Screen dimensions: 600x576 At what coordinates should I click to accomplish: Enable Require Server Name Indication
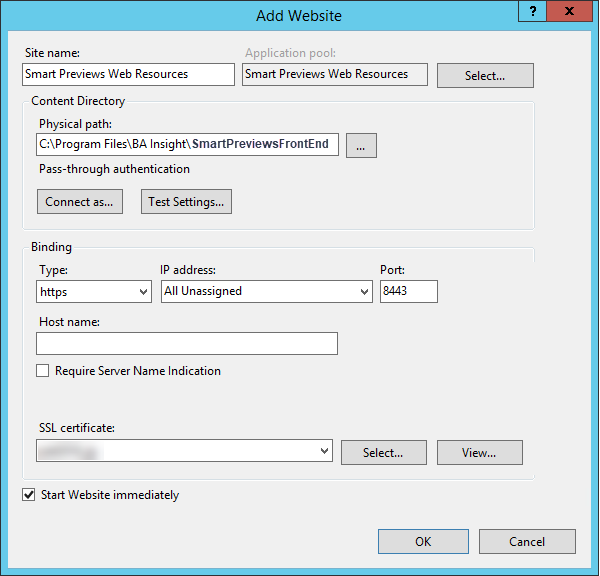click(42, 371)
